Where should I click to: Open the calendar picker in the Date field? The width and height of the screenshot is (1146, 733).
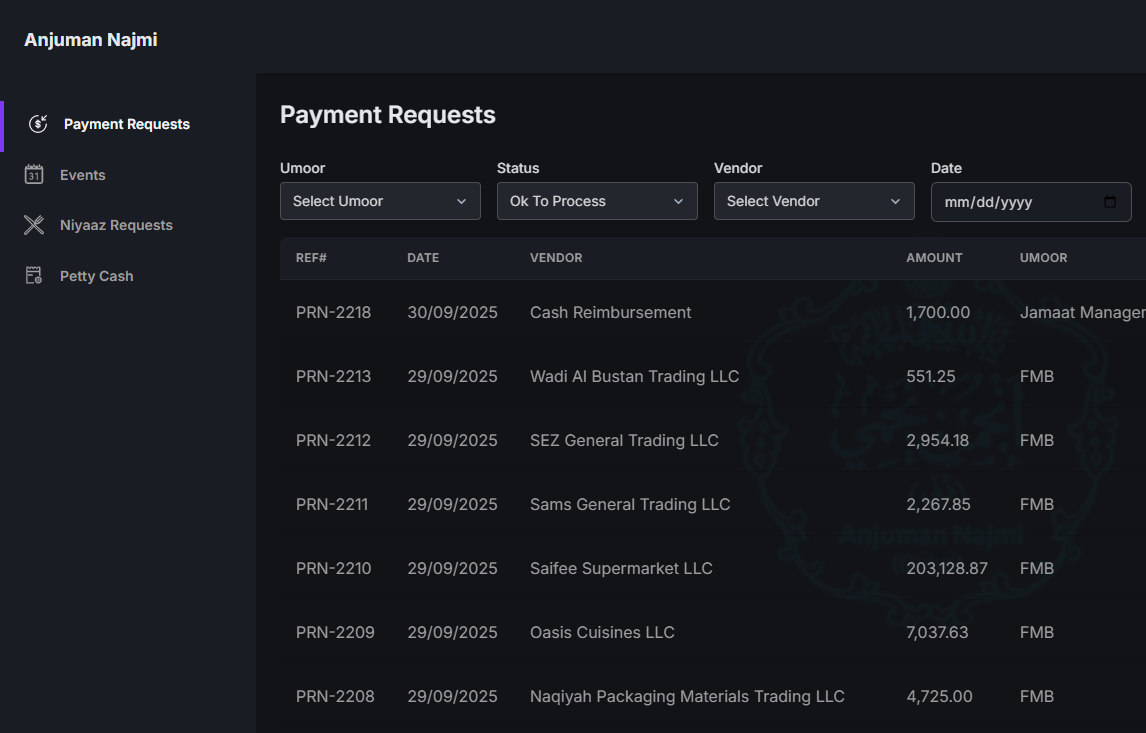click(x=1110, y=202)
